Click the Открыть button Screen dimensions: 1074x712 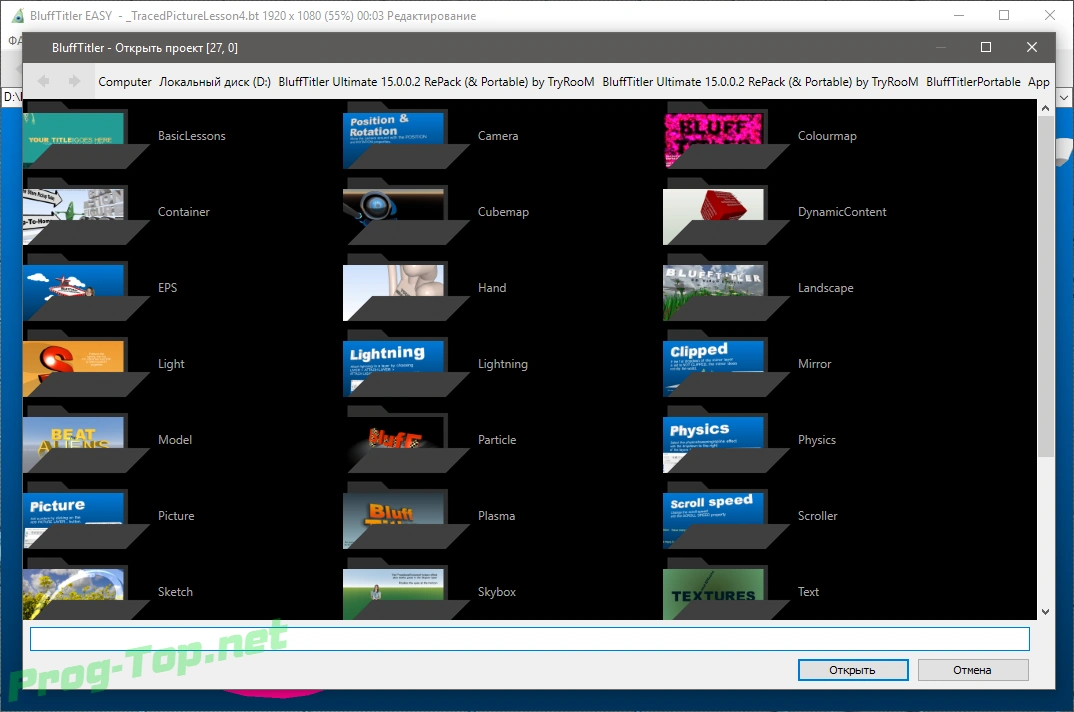[853, 670]
